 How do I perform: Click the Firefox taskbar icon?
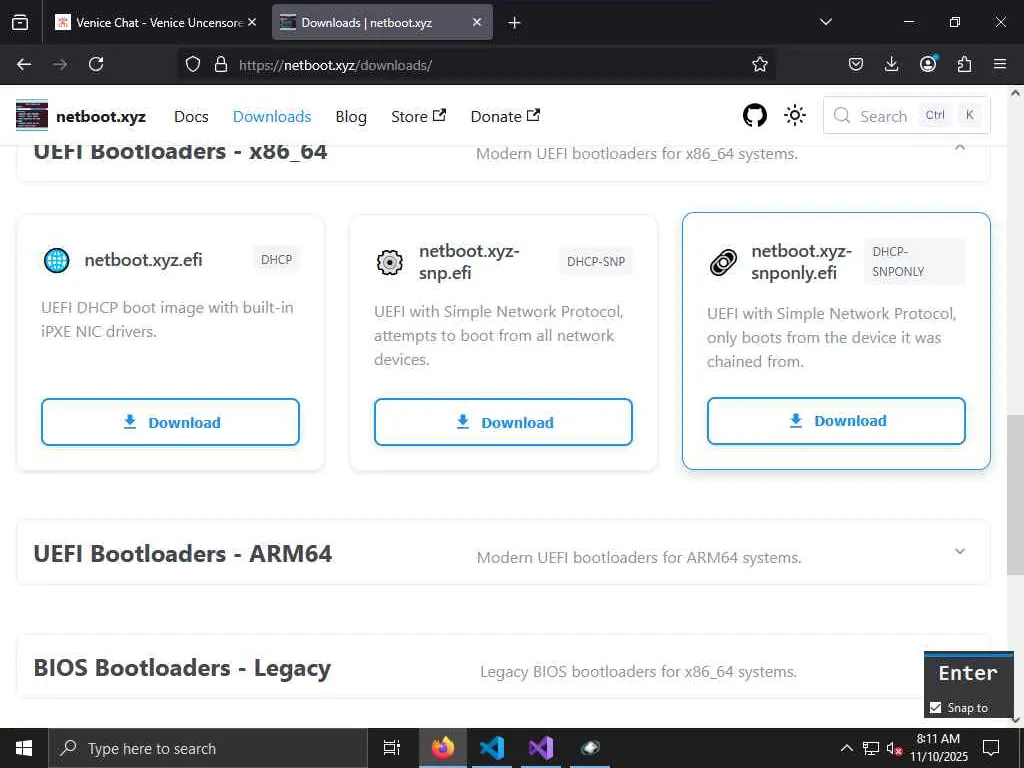pyautogui.click(x=443, y=748)
